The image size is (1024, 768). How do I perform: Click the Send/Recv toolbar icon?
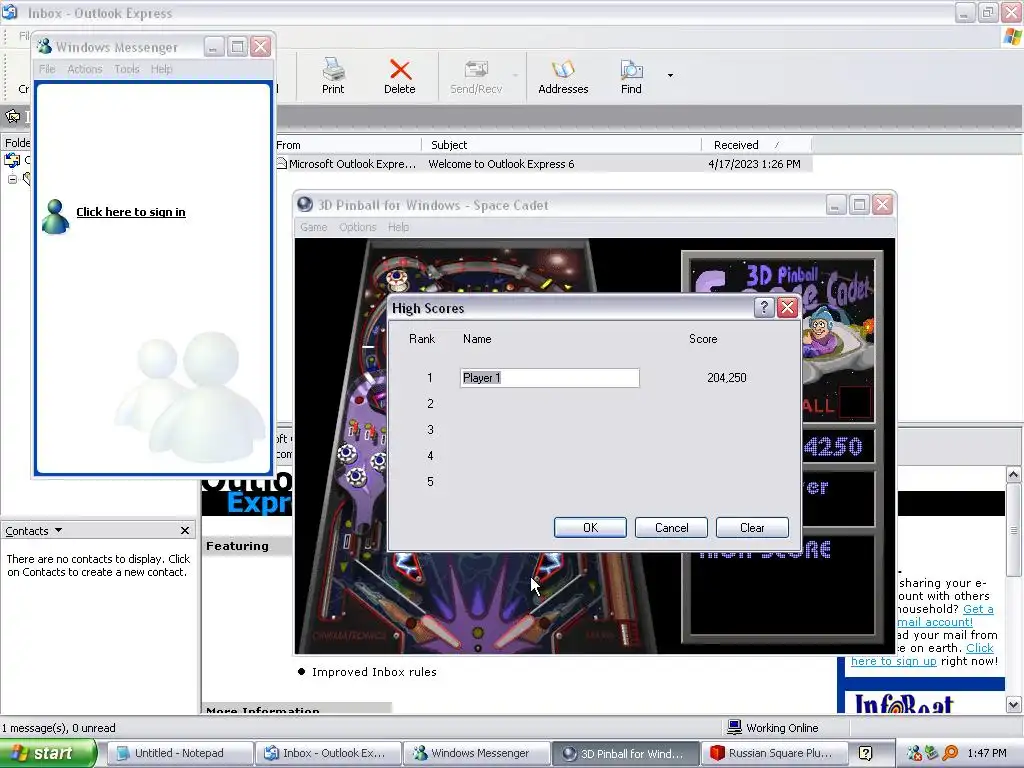476,76
